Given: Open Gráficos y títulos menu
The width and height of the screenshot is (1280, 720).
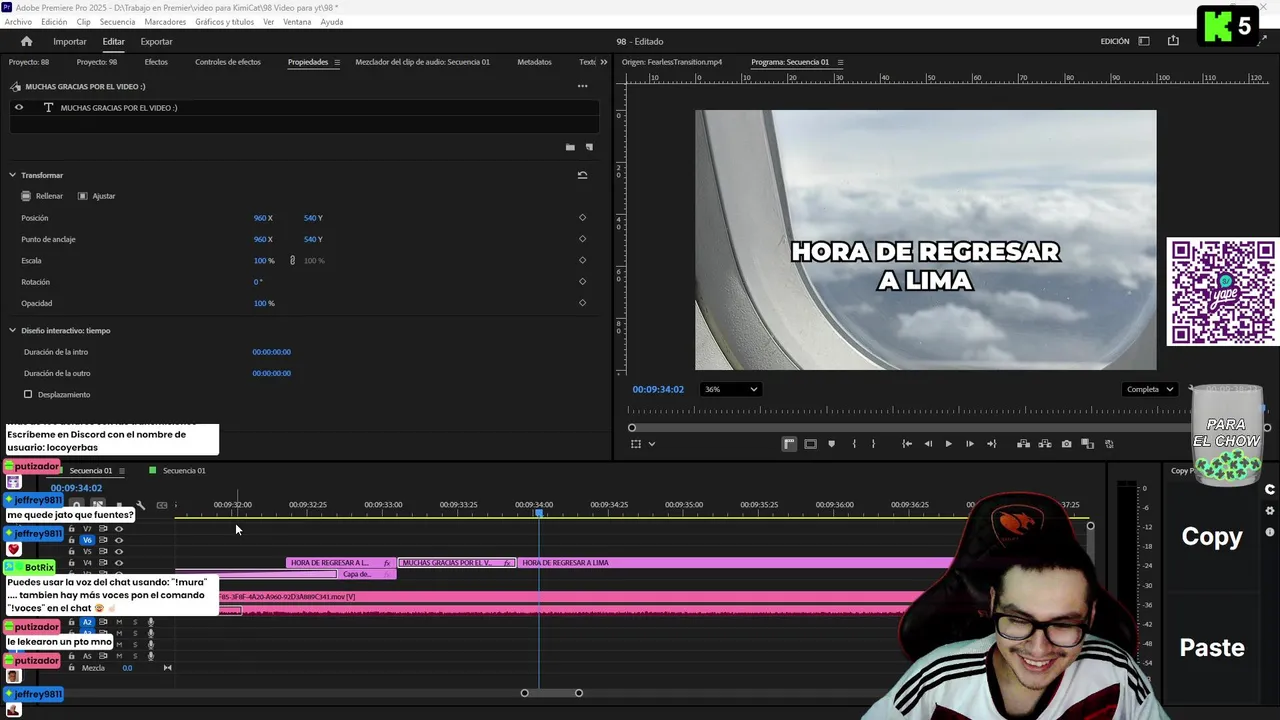Looking at the screenshot, I should (224, 22).
